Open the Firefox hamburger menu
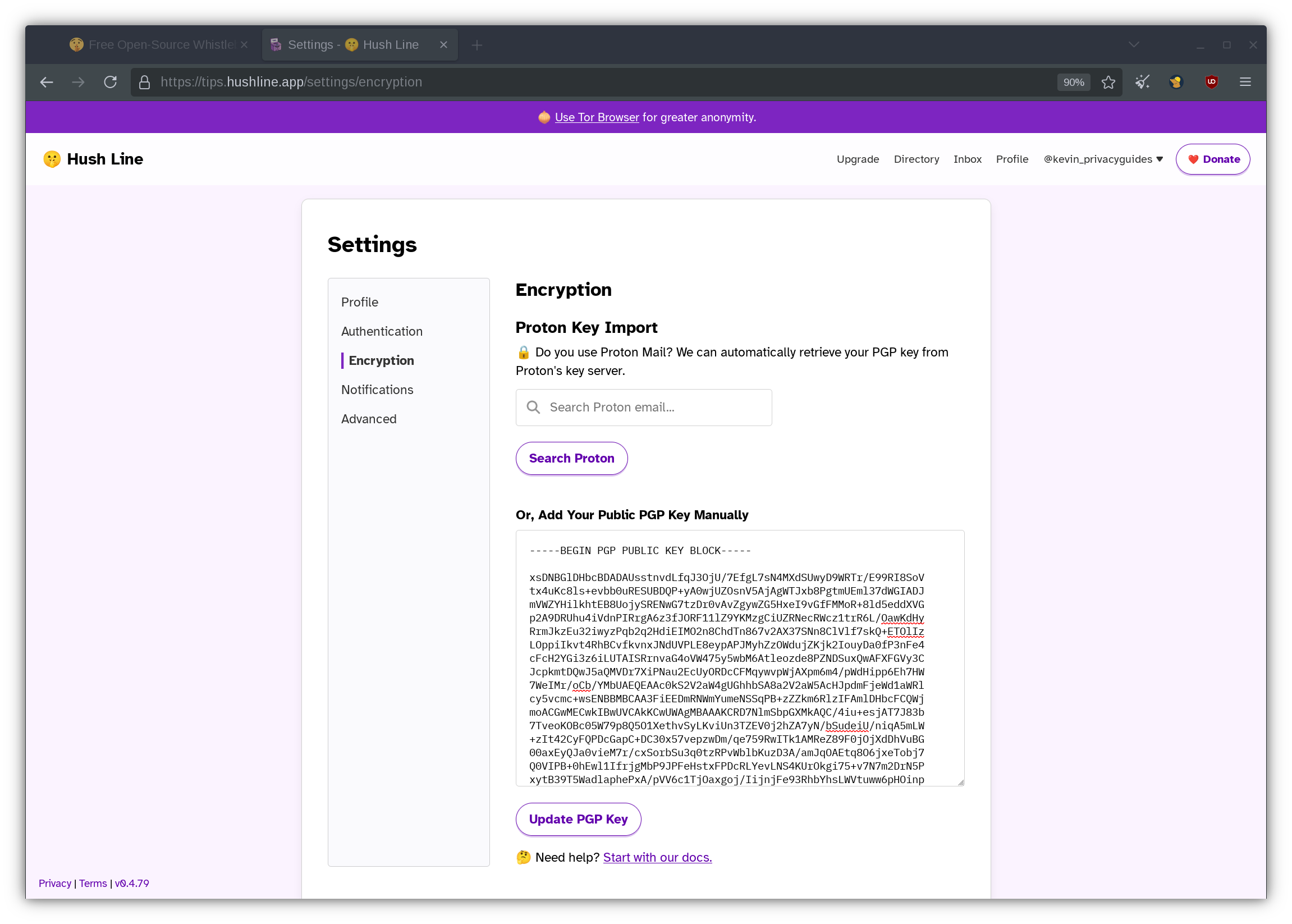Screen dimensions: 1292x924 [1245, 82]
